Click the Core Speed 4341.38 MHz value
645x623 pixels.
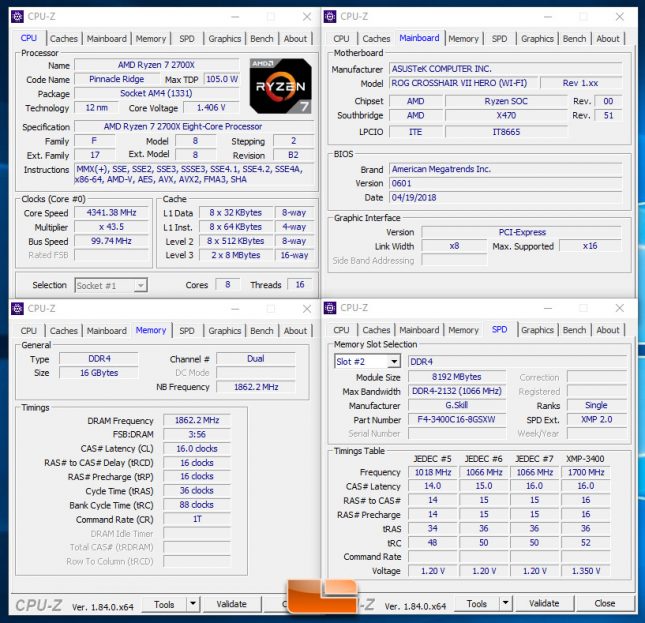111,213
